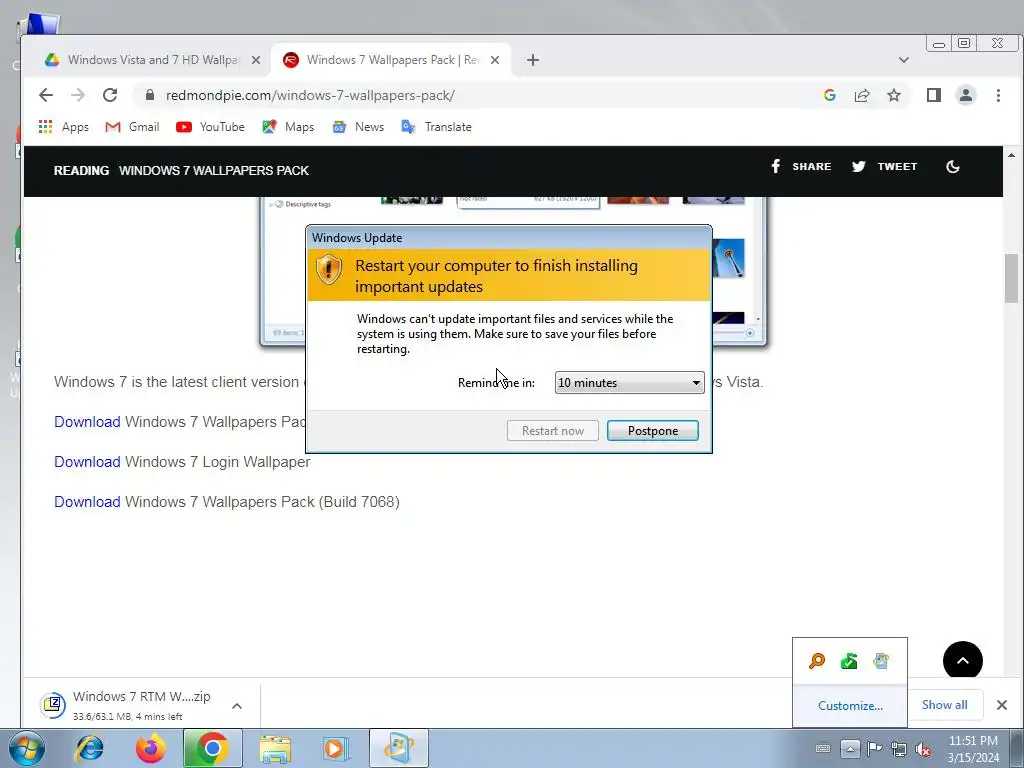This screenshot has height=768, width=1024.
Task: Open the Chrome side panel
Action: point(934,95)
